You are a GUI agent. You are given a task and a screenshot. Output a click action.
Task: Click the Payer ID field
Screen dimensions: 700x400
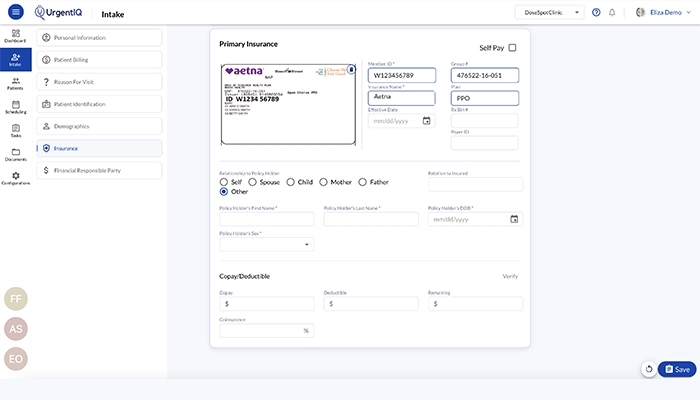coord(485,143)
